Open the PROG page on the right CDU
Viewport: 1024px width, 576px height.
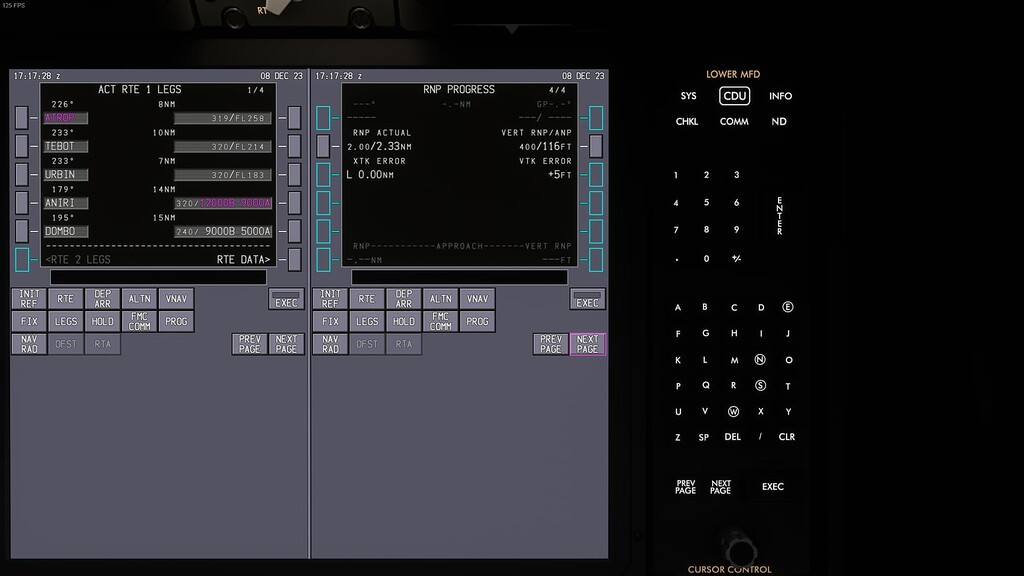click(477, 320)
